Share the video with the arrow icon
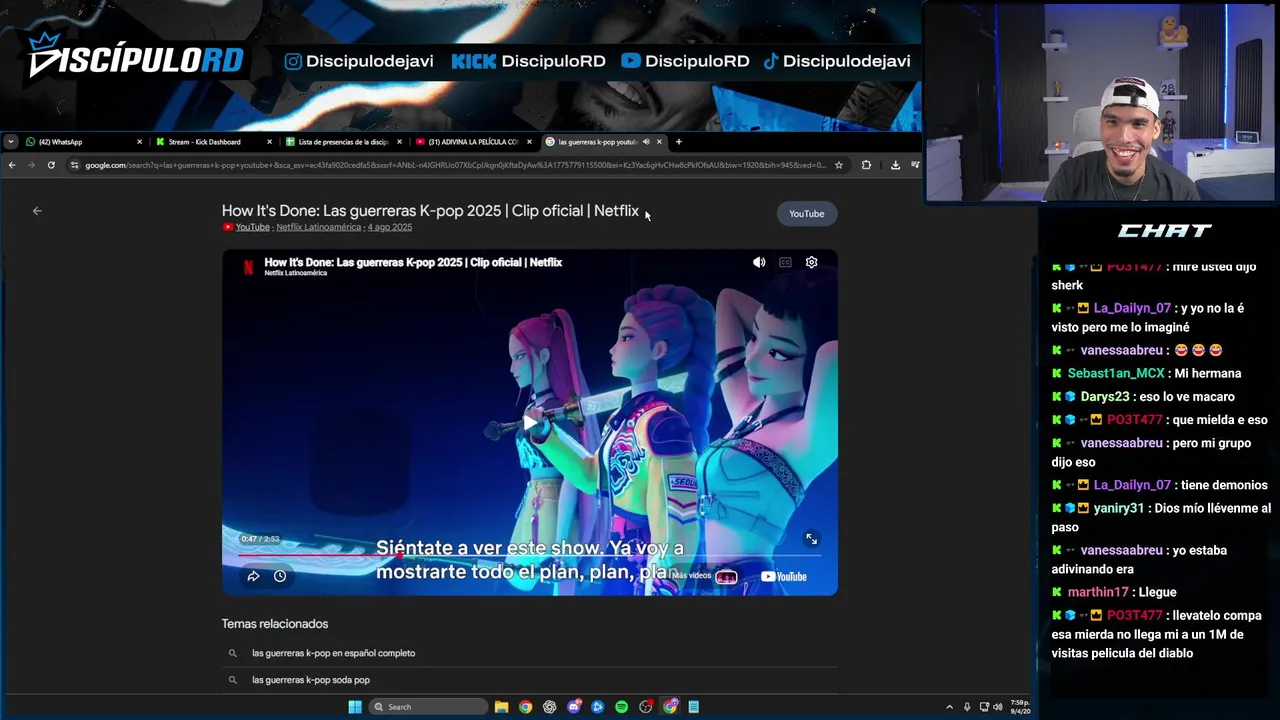Screen dimensions: 1280x720 (x=253, y=576)
